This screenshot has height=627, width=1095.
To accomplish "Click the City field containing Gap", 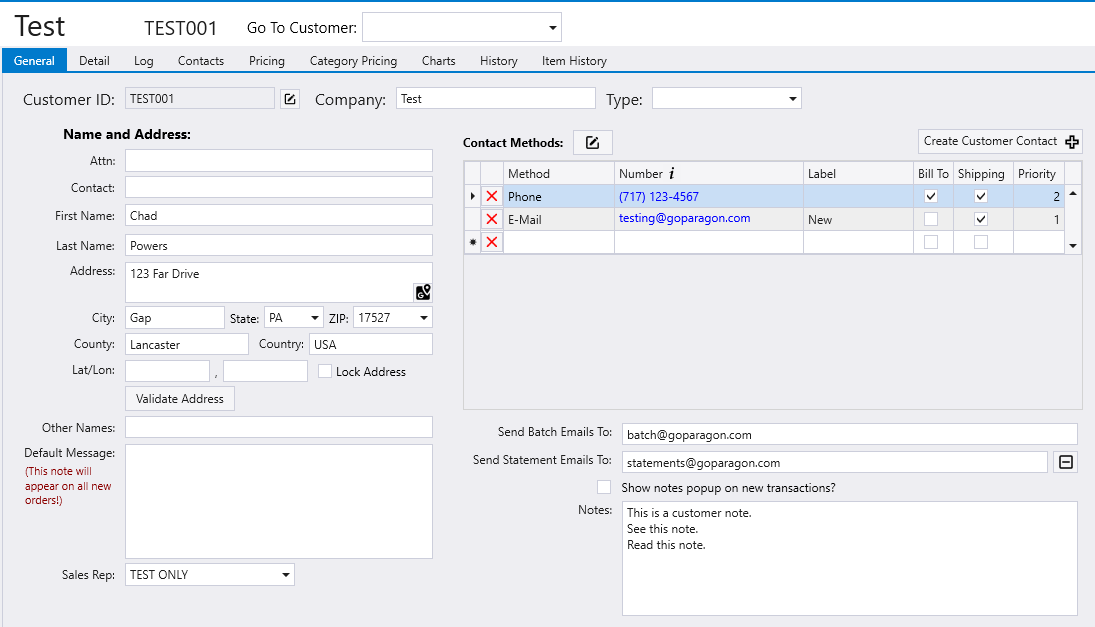I will click(x=175, y=318).
